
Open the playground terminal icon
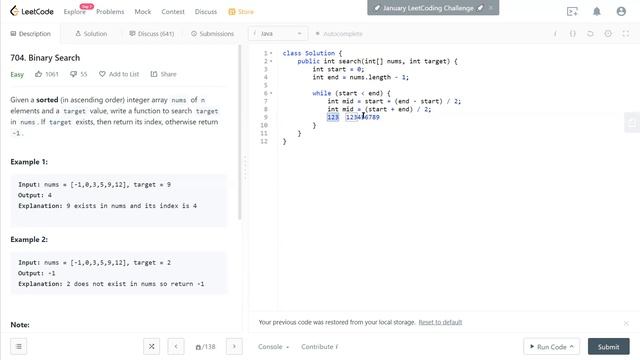(x=572, y=11)
